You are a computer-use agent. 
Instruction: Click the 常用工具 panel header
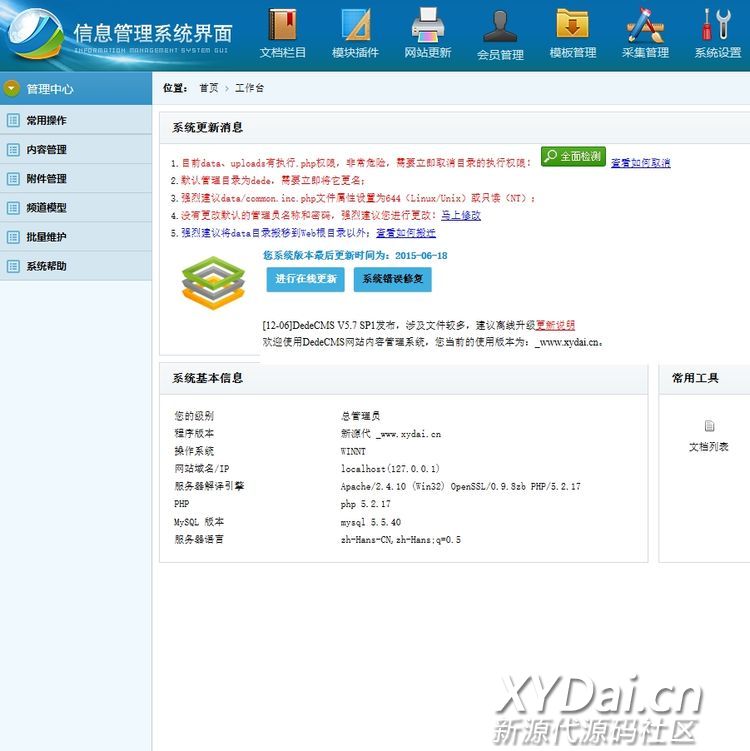tap(695, 378)
